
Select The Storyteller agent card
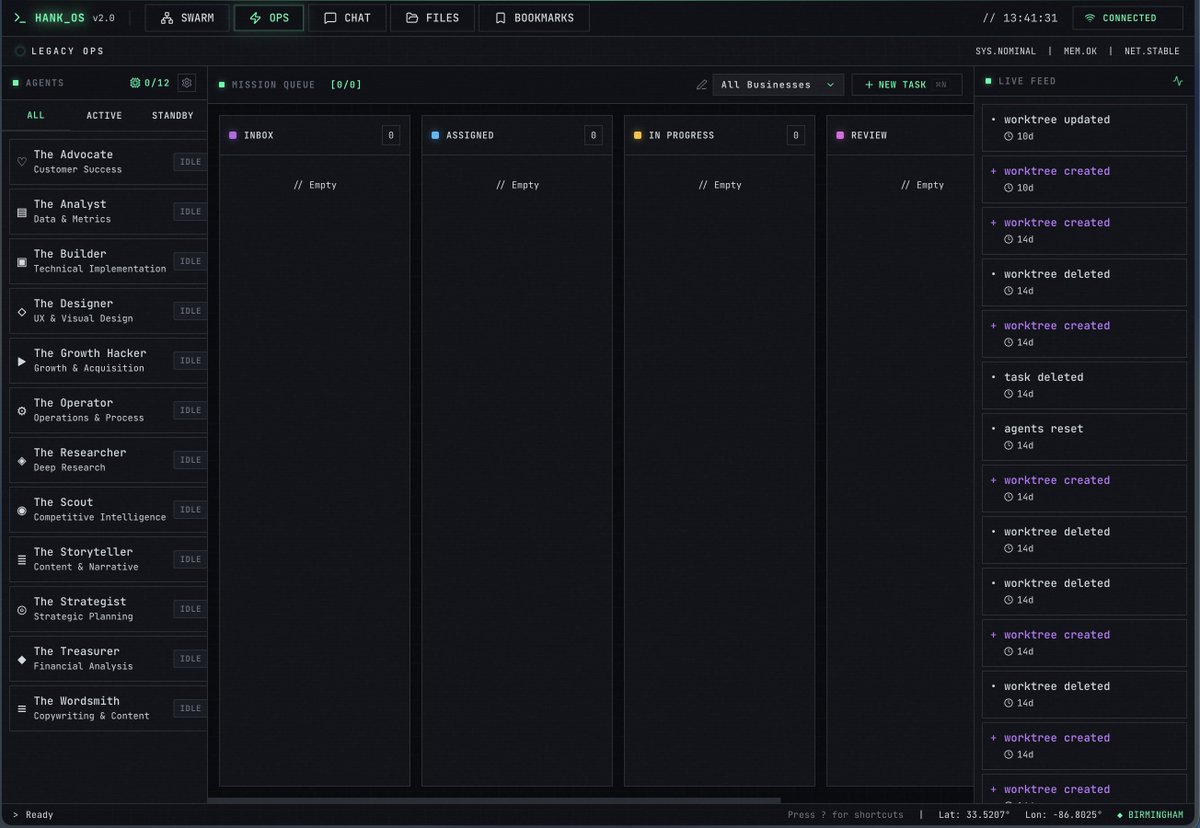point(108,559)
